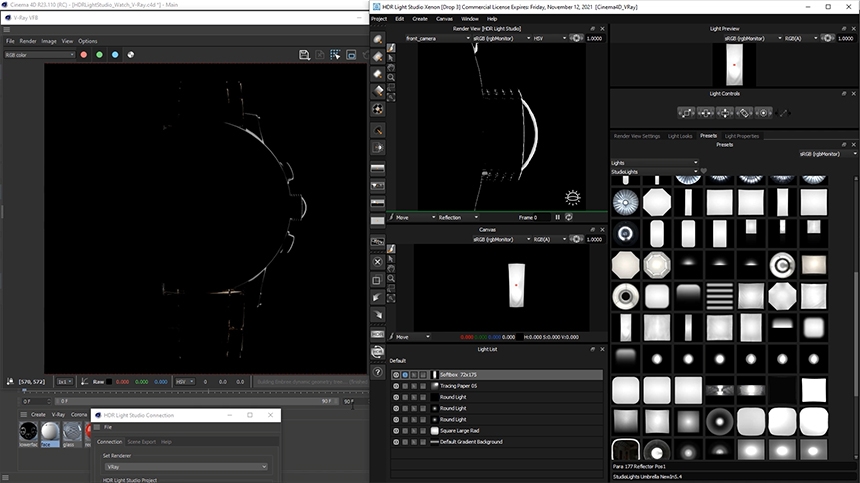860x483 pixels.
Task: Select brush tool in Render View toolbar
Action: [391, 48]
